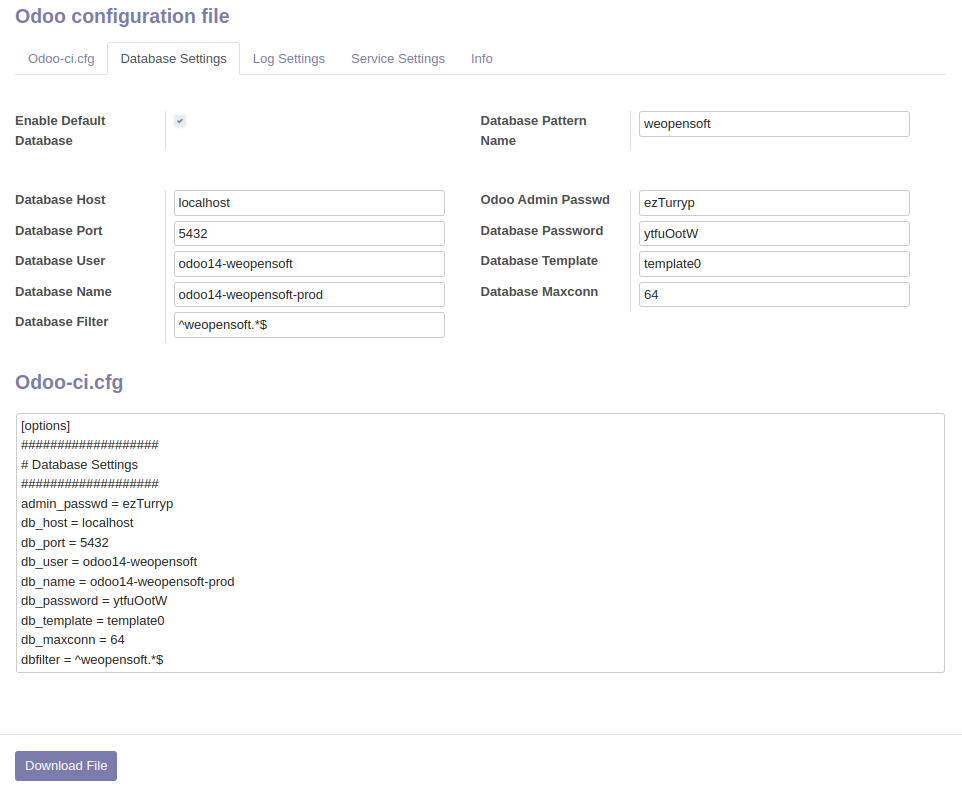Click the 'db_host = localhost' line

tap(77, 523)
